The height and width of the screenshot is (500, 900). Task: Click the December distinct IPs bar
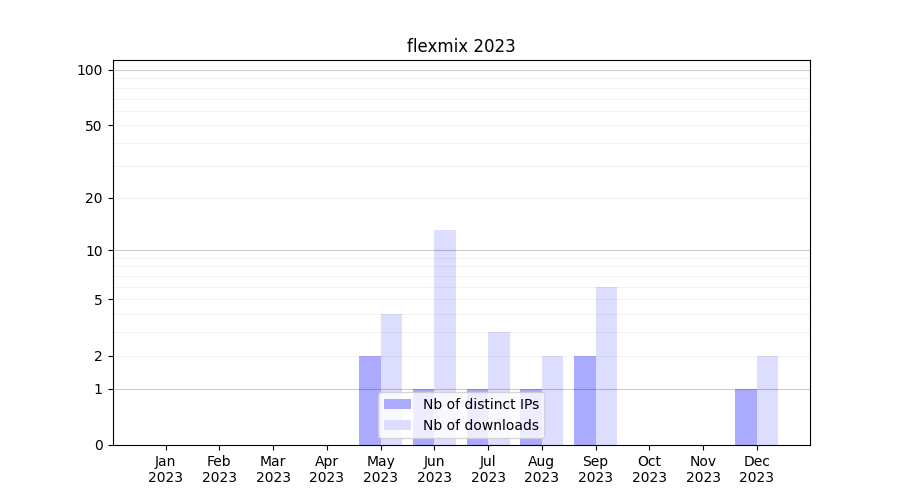click(x=746, y=417)
